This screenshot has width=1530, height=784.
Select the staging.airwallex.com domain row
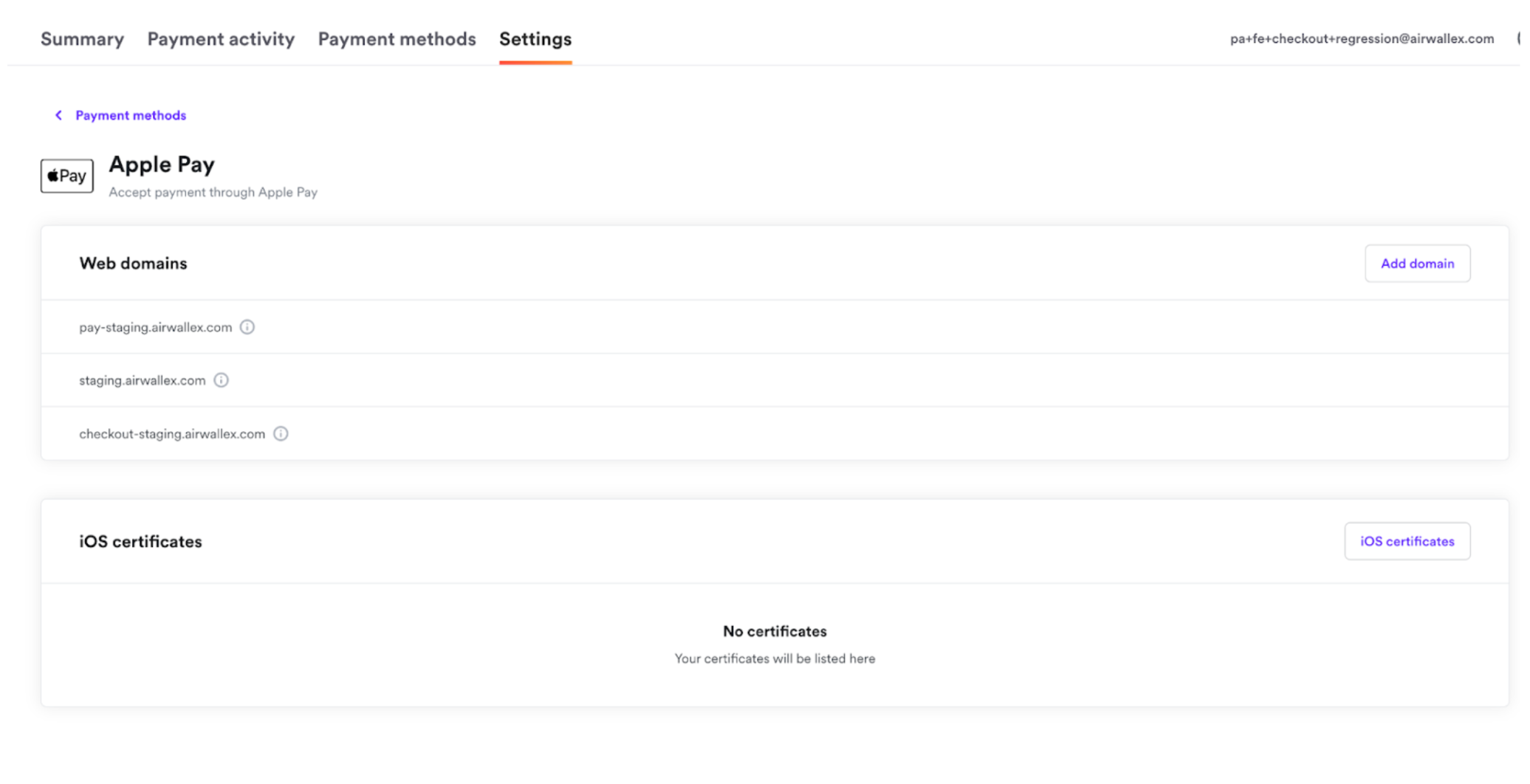[x=143, y=379]
